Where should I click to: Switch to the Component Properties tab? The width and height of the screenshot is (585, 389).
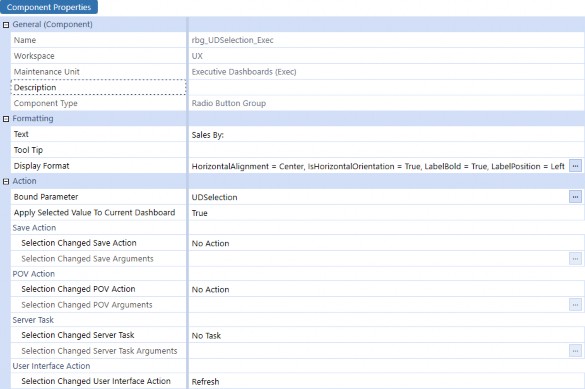49,7
